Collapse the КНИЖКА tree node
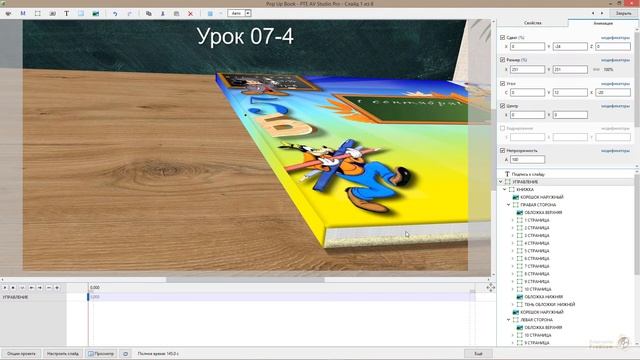 click(x=505, y=189)
